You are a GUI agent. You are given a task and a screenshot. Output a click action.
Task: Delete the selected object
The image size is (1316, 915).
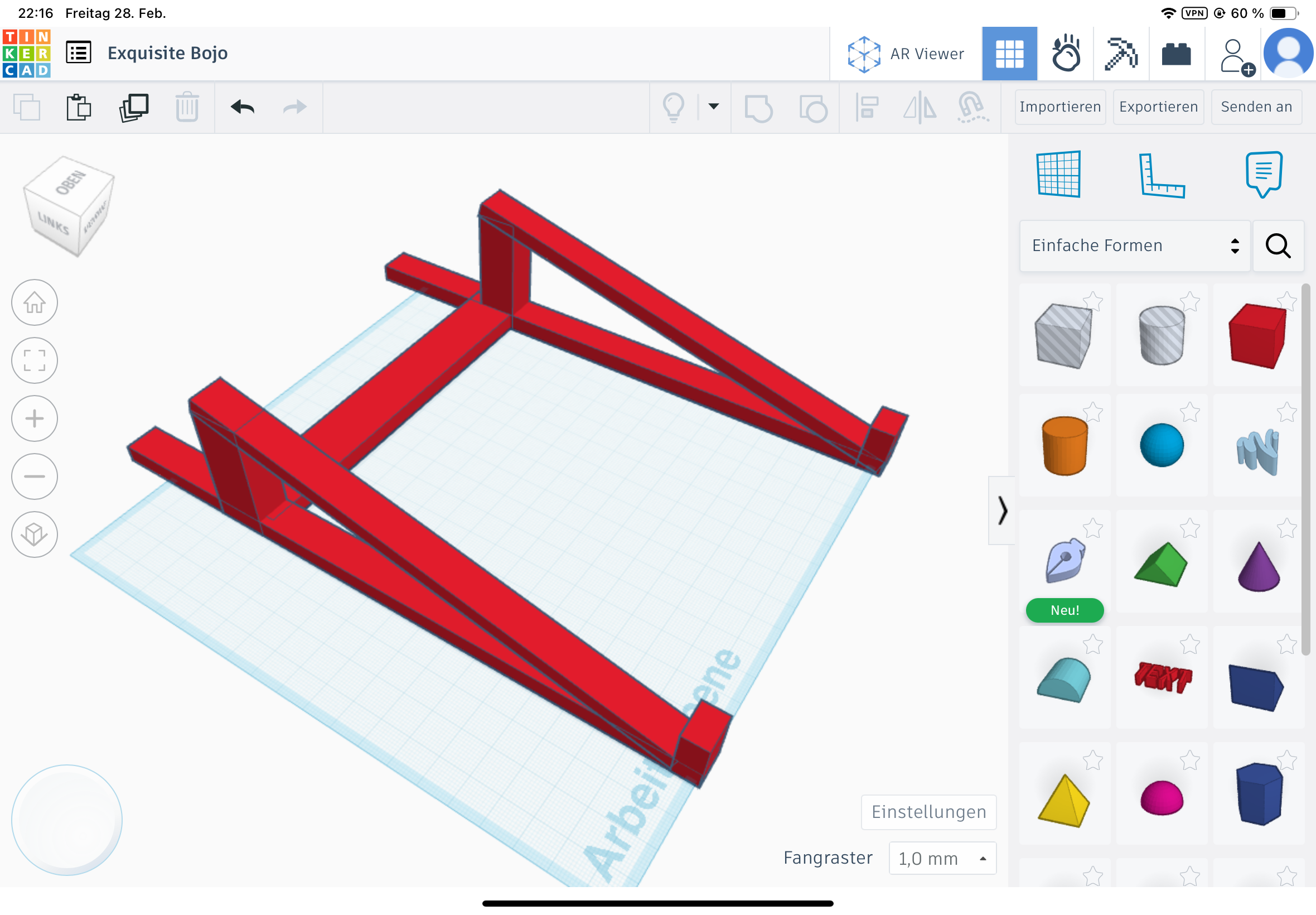[187, 107]
